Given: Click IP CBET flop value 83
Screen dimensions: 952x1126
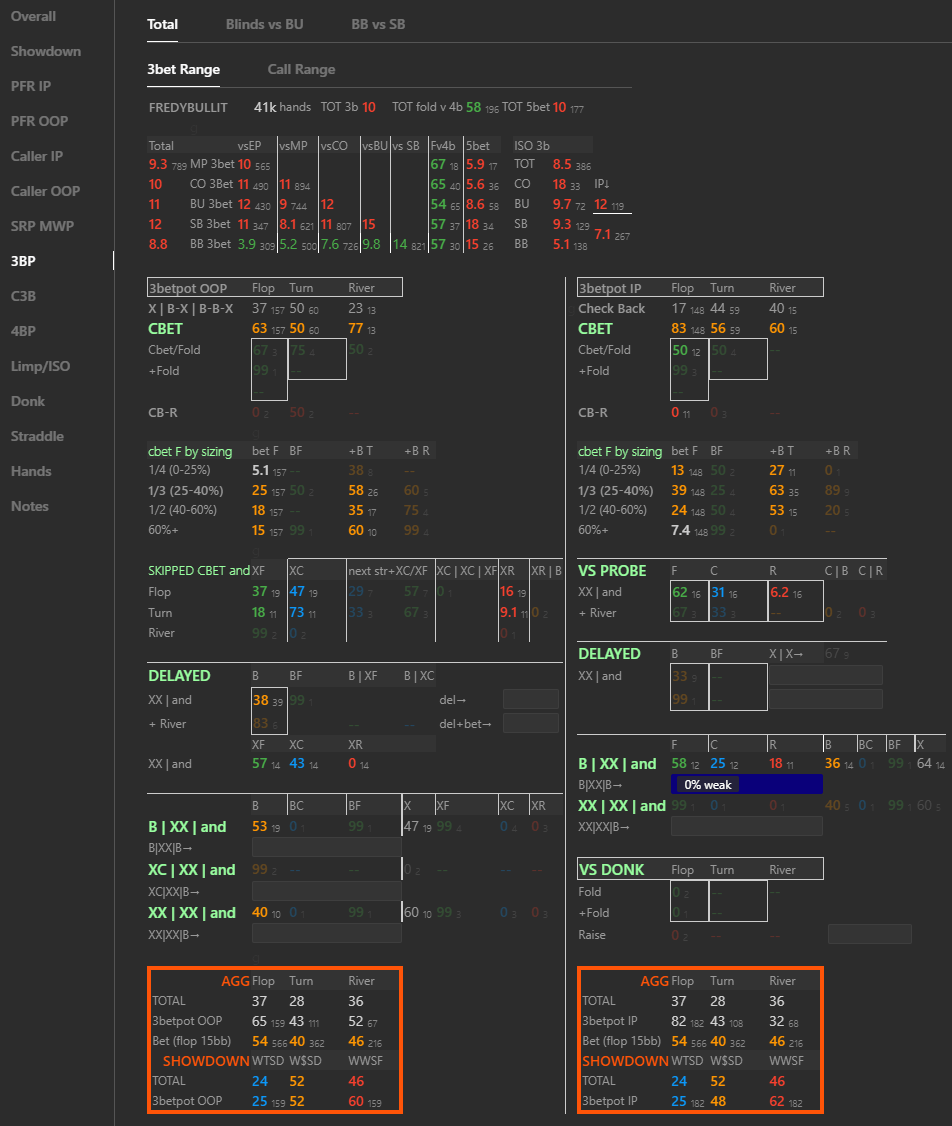Looking at the screenshot, I should tap(678, 329).
